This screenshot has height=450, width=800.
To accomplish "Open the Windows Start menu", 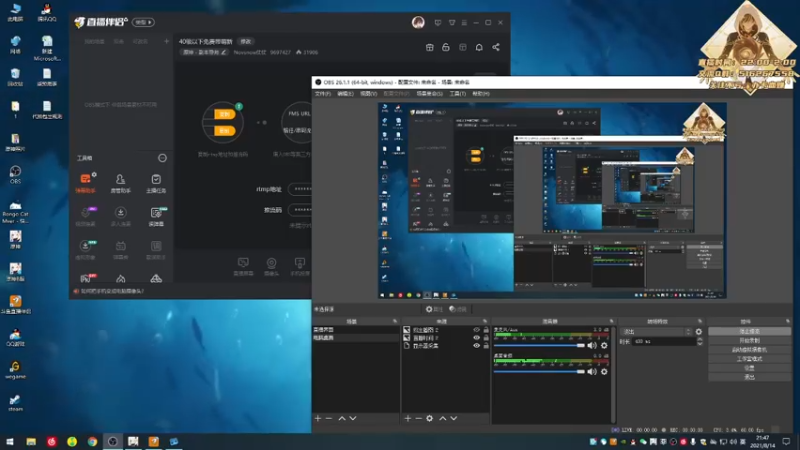I will coord(10,441).
